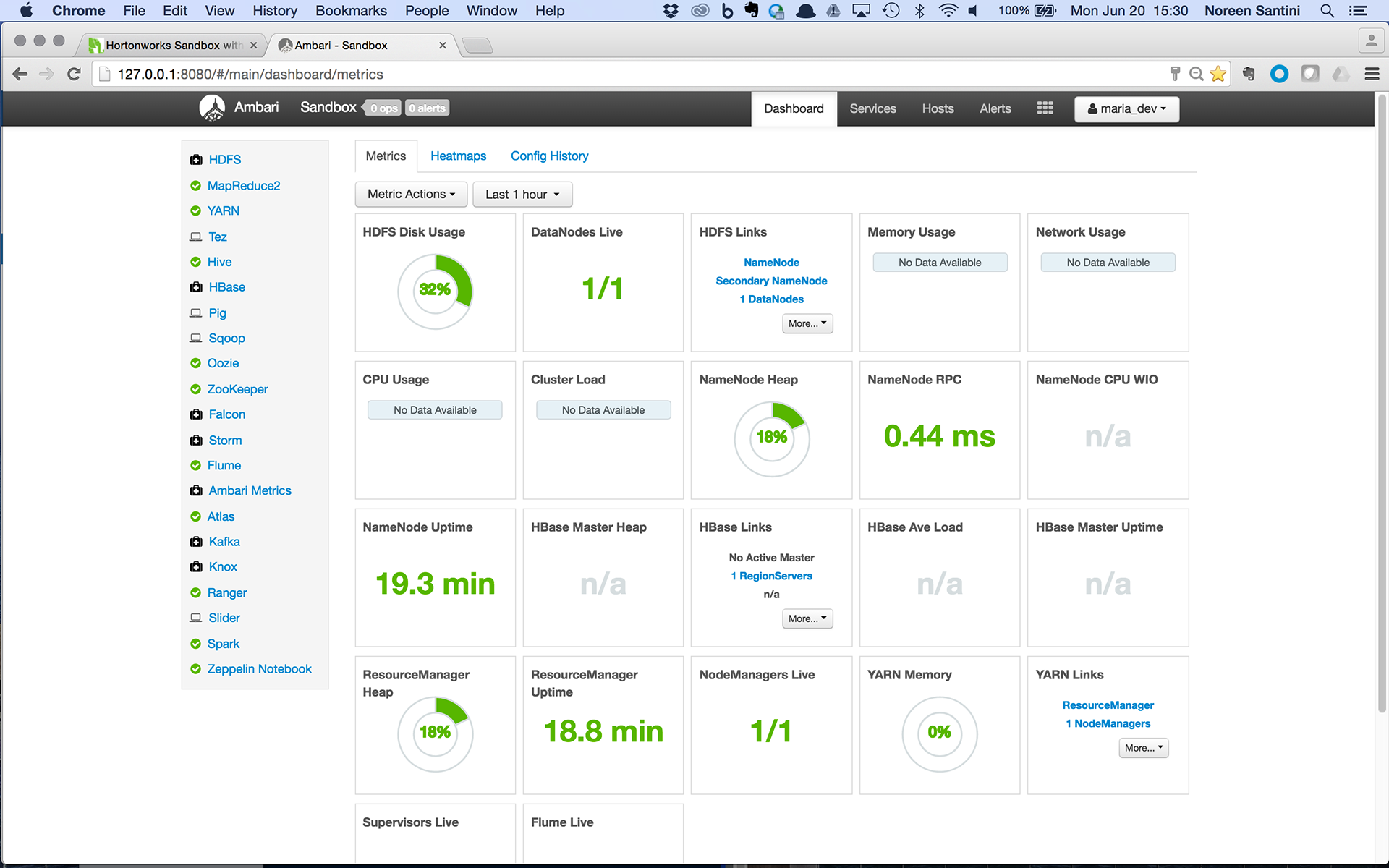Click the green check icon beside YARN
The height and width of the screenshot is (868, 1389).
click(195, 211)
